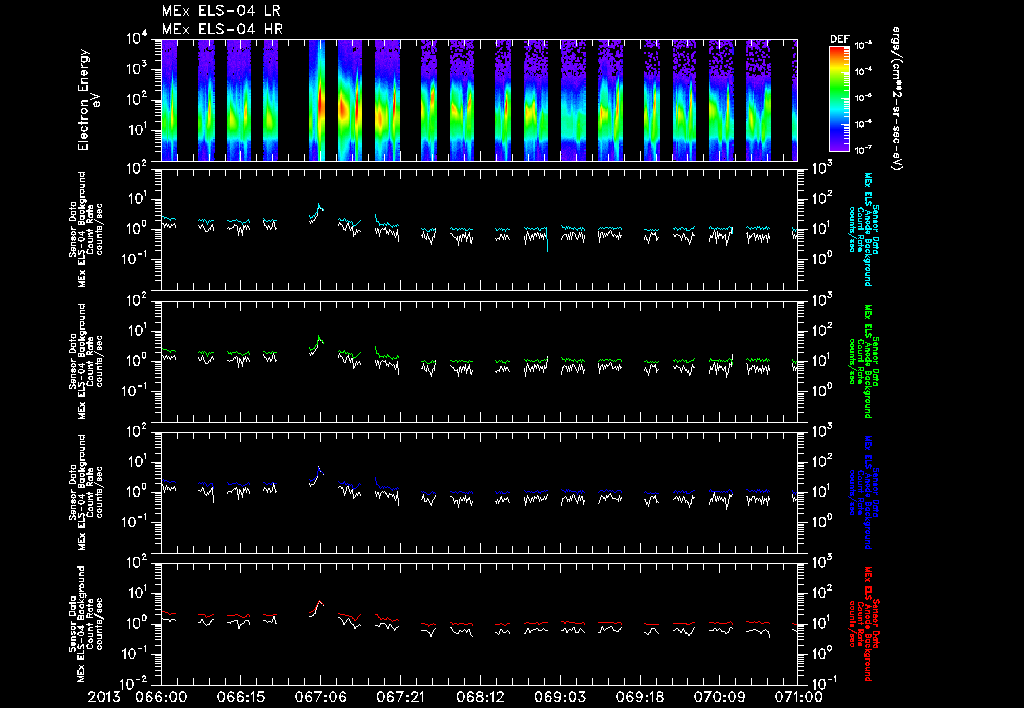Select the '069:18' time tick label

639,698
